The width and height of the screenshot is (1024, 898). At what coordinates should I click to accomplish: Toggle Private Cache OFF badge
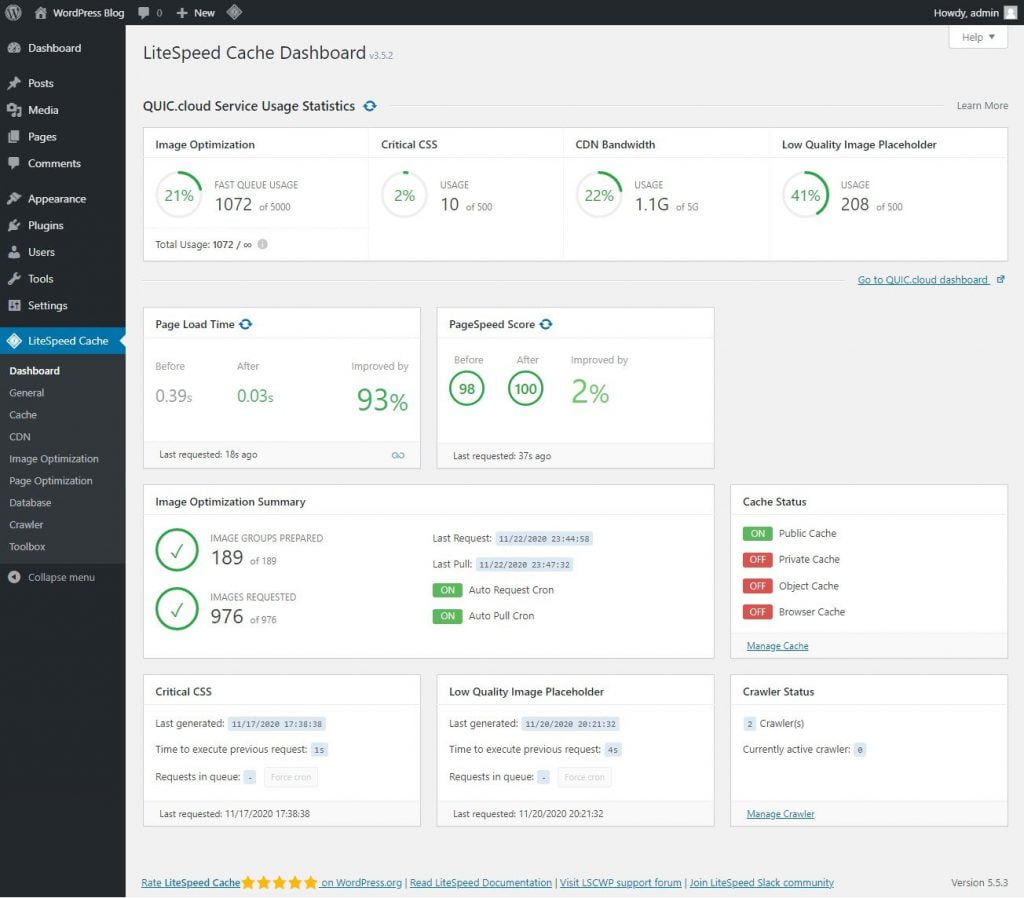(x=758, y=560)
